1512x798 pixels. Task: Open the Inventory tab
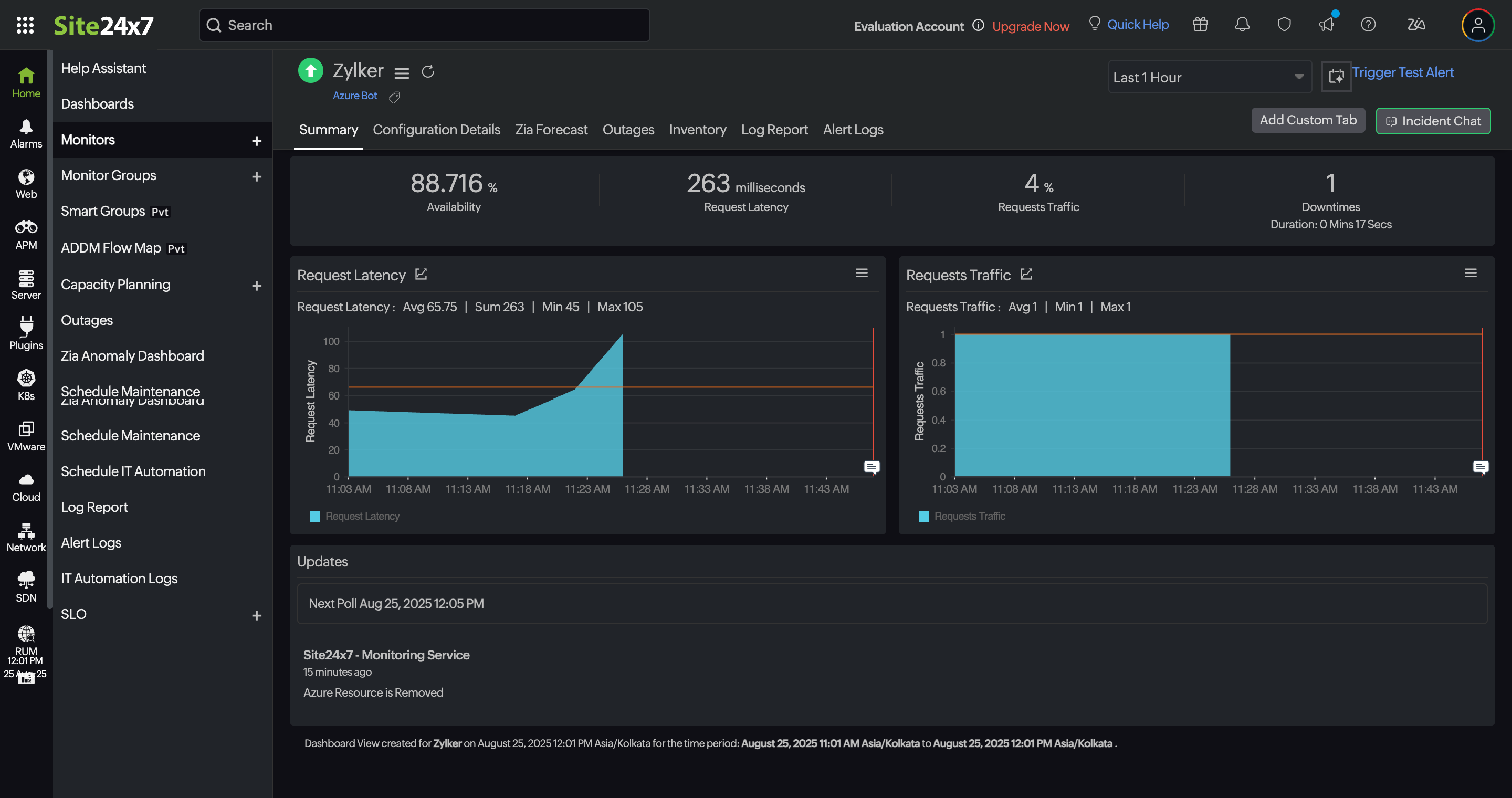697,130
